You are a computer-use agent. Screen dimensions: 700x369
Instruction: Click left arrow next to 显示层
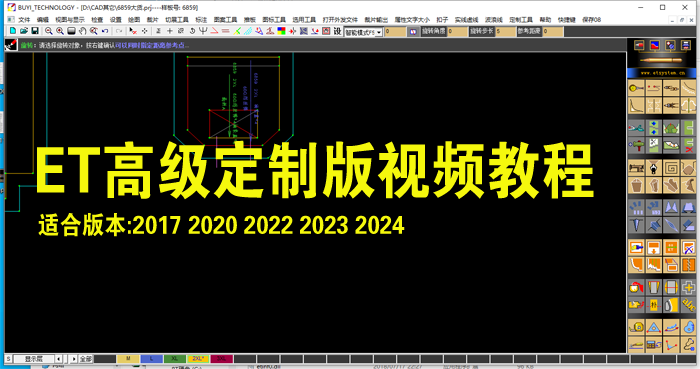point(58,359)
